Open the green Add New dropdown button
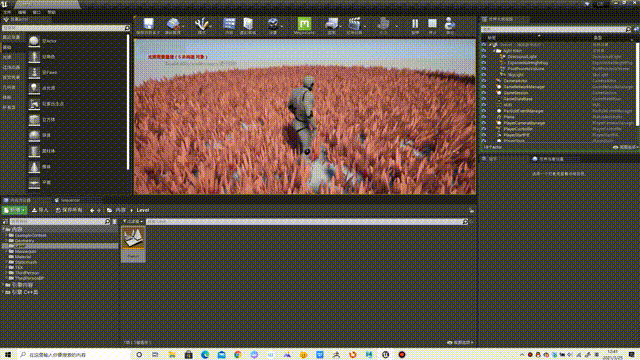The width and height of the screenshot is (640, 360). (14, 210)
